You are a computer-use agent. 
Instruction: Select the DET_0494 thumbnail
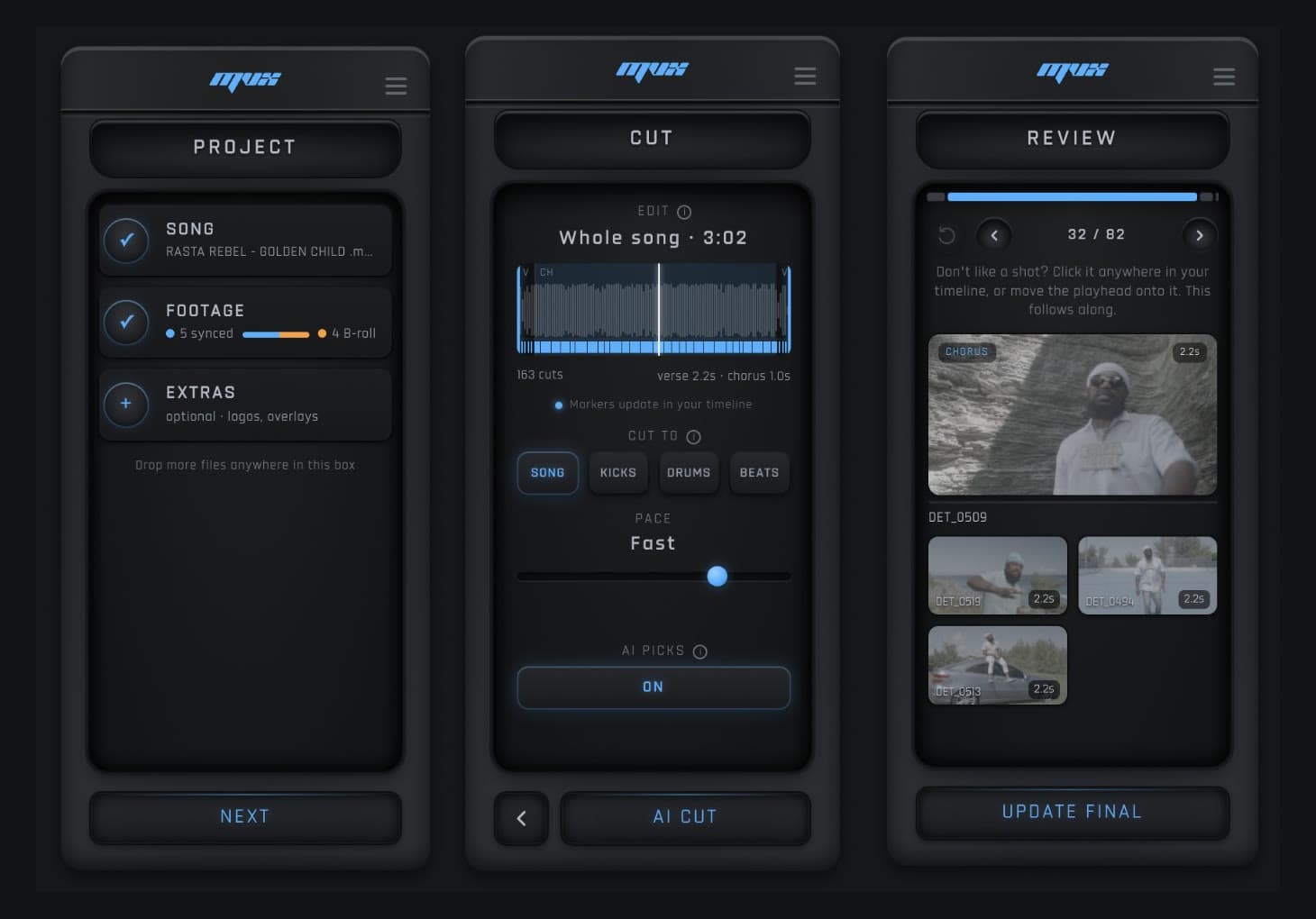pos(1147,576)
